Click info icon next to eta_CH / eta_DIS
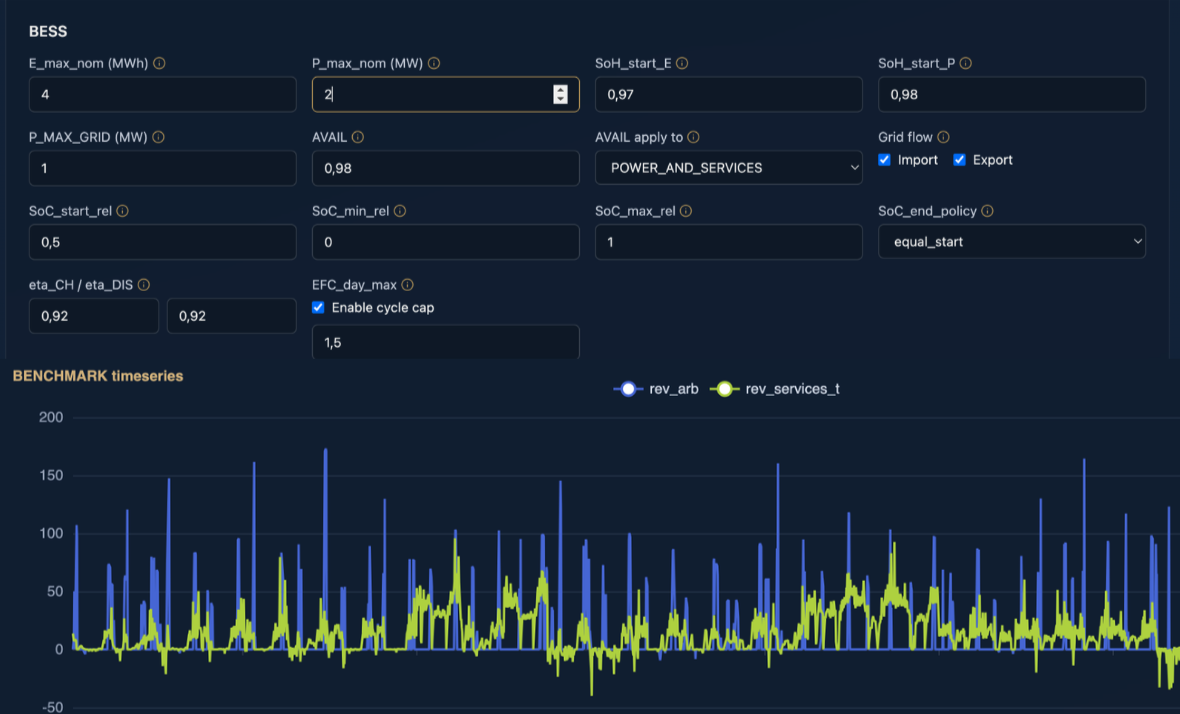Image resolution: width=1180 pixels, height=714 pixels. (x=144, y=284)
